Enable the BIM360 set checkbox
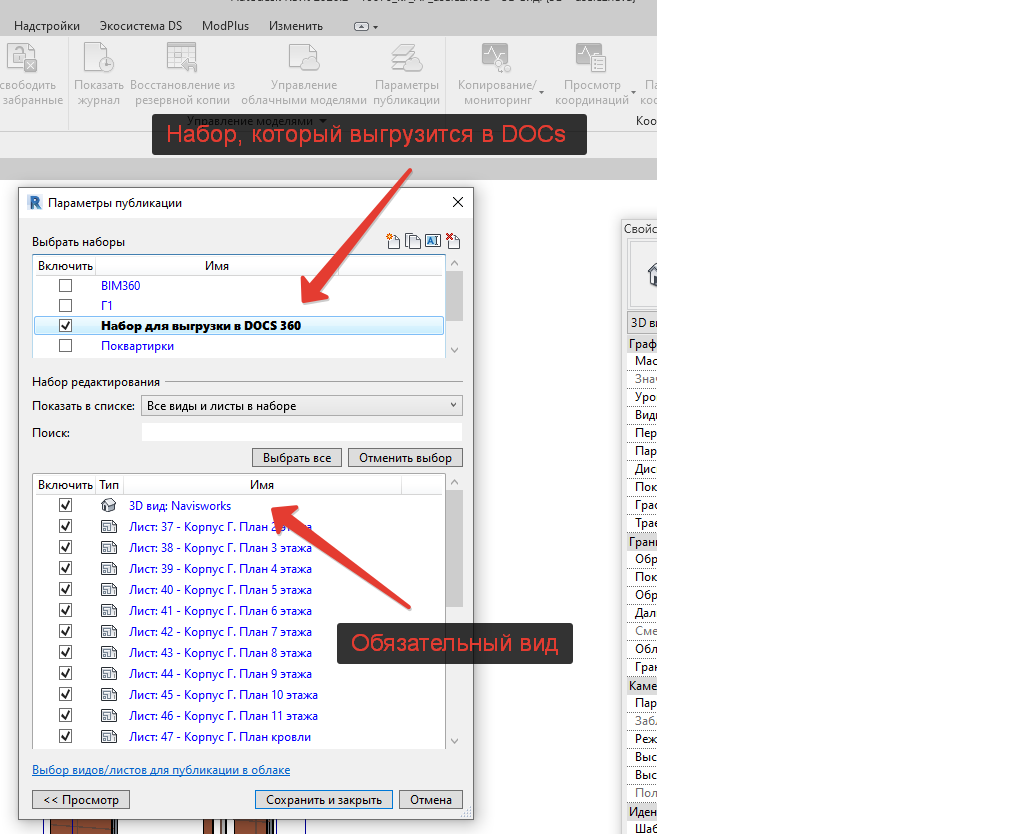This screenshot has width=1015, height=834. [65, 285]
